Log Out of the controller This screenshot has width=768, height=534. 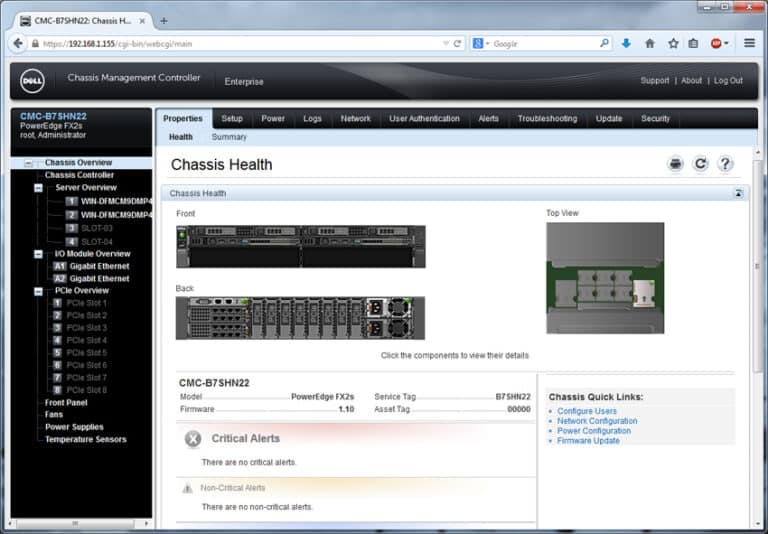coord(728,80)
